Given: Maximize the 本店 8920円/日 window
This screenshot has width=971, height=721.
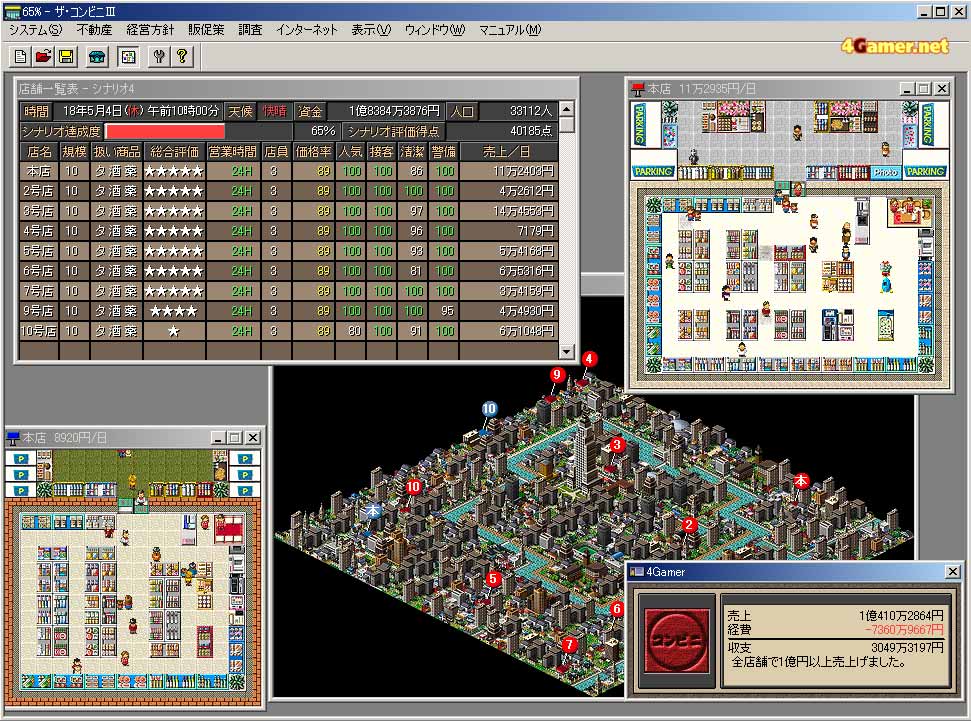Looking at the screenshot, I should [x=235, y=437].
